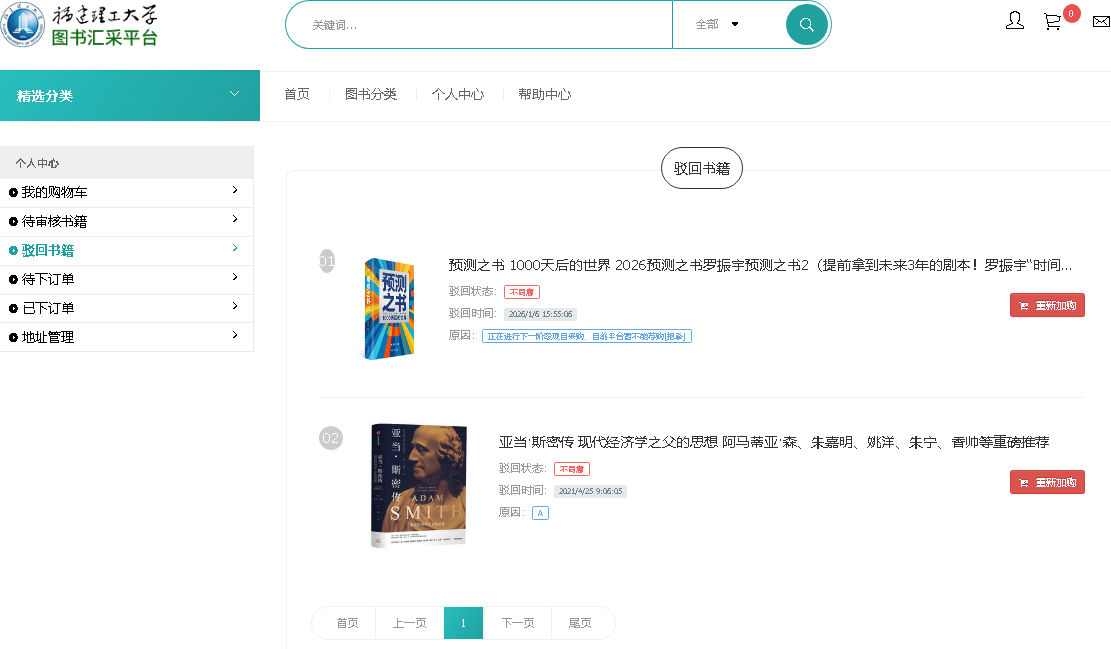Open 帮助中心 navigation item
Viewport: 1111px width, 649px height.
point(544,94)
